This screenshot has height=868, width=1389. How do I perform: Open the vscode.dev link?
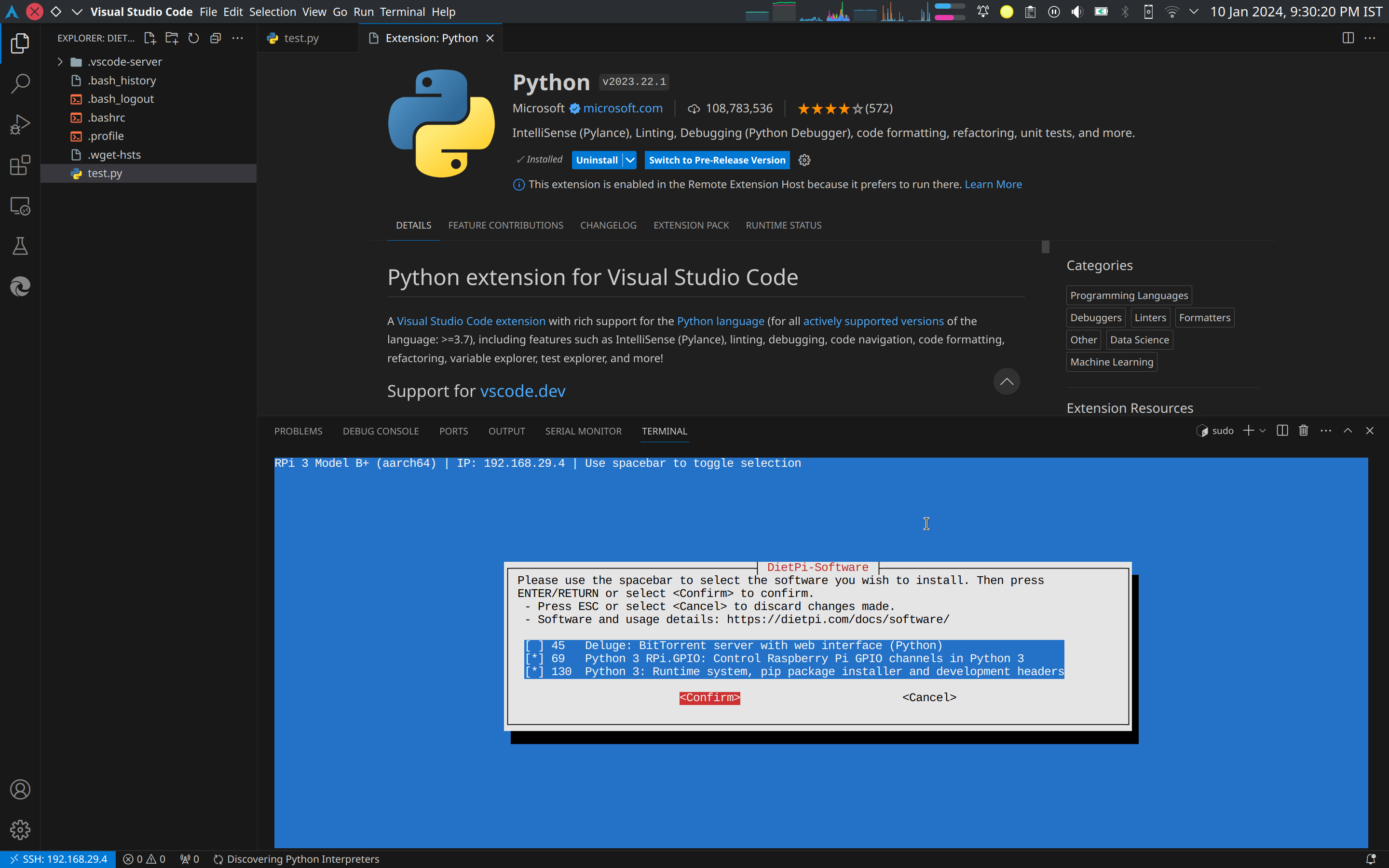[x=522, y=391]
